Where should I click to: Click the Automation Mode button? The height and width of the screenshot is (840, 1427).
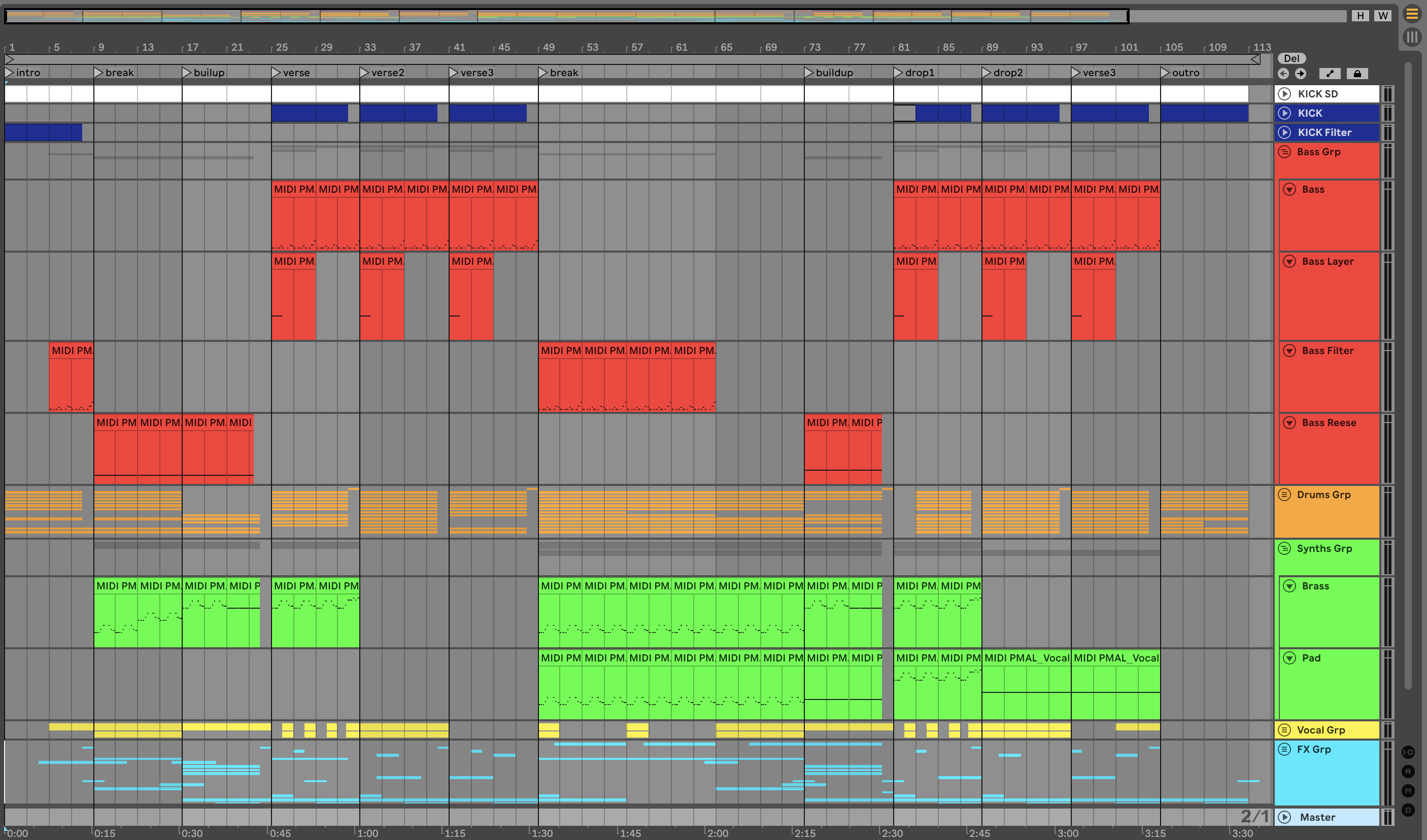(1330, 74)
